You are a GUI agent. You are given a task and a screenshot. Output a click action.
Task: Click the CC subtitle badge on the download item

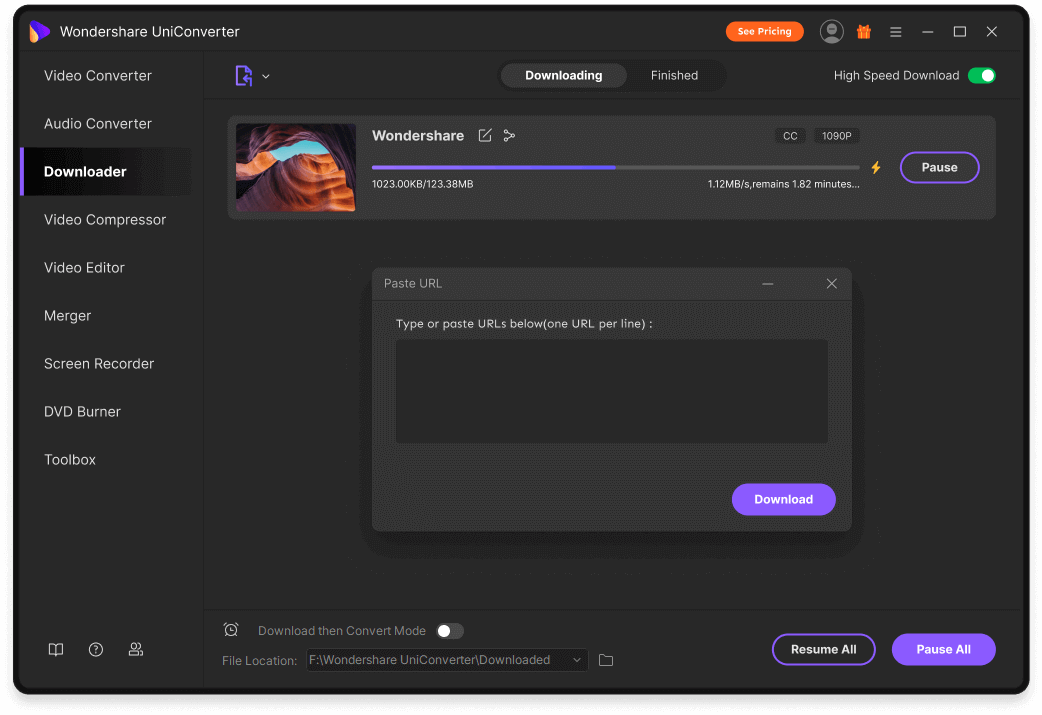[790, 135]
